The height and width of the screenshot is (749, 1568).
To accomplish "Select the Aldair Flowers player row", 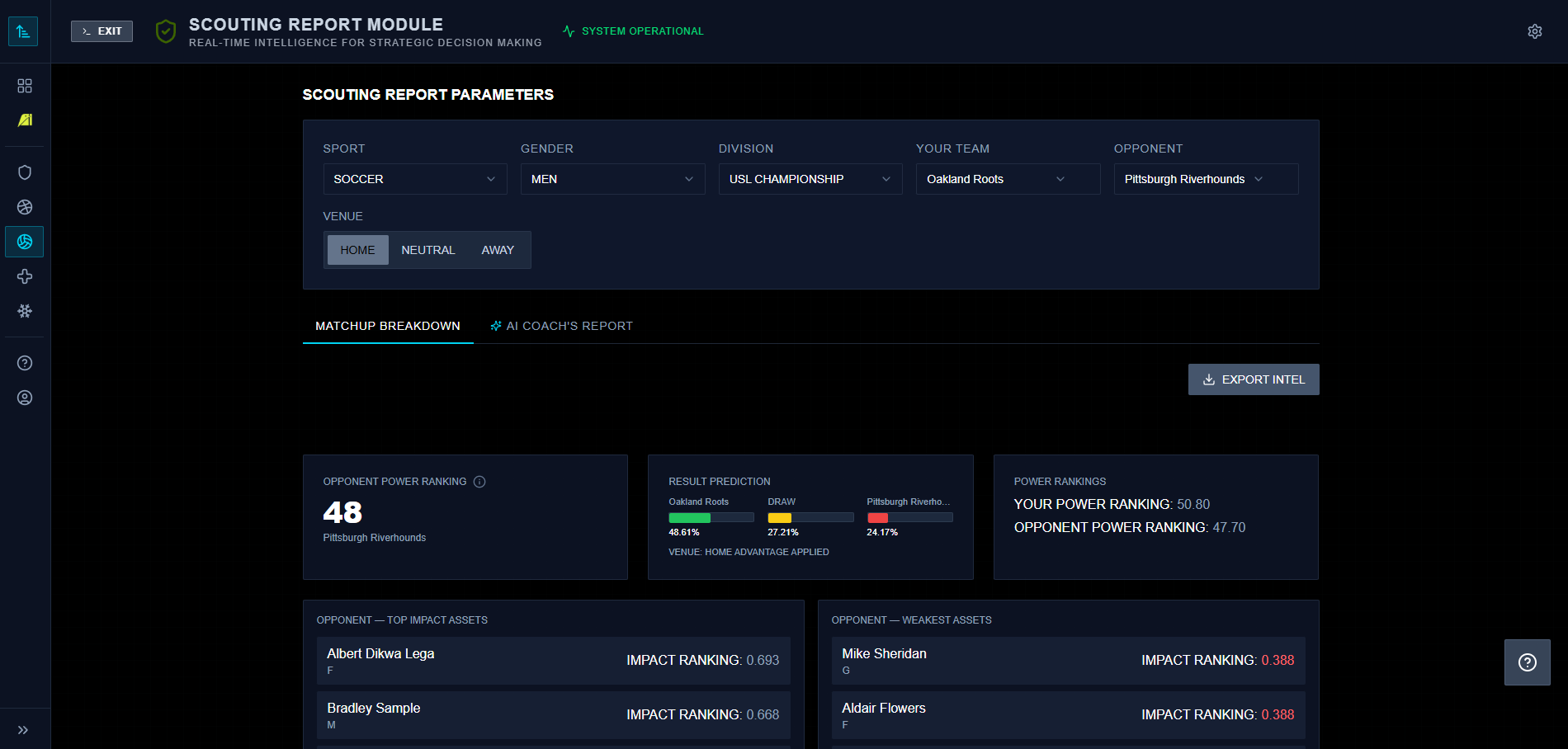I will coord(1068,715).
